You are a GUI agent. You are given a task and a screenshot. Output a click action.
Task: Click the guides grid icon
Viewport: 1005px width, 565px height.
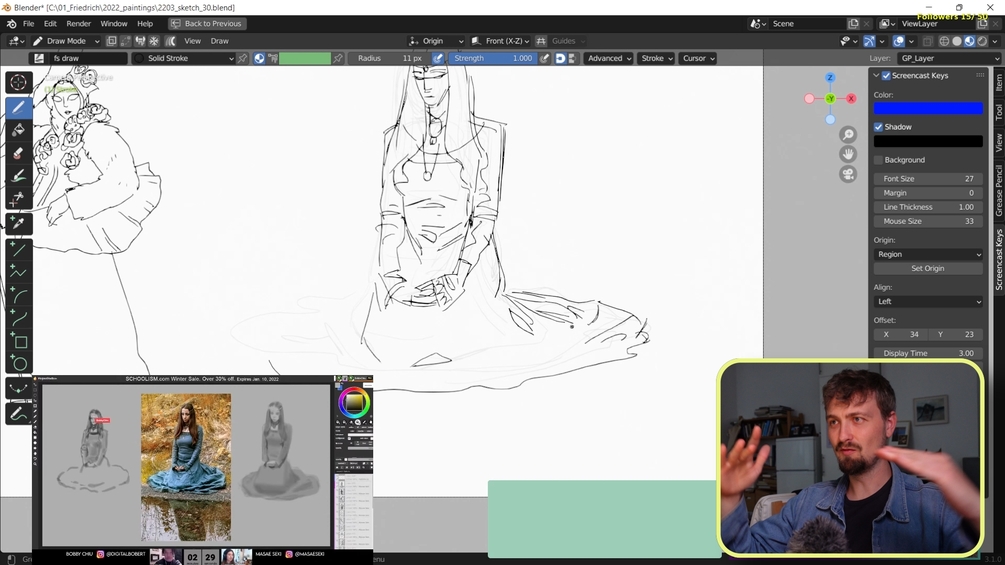[541, 41]
